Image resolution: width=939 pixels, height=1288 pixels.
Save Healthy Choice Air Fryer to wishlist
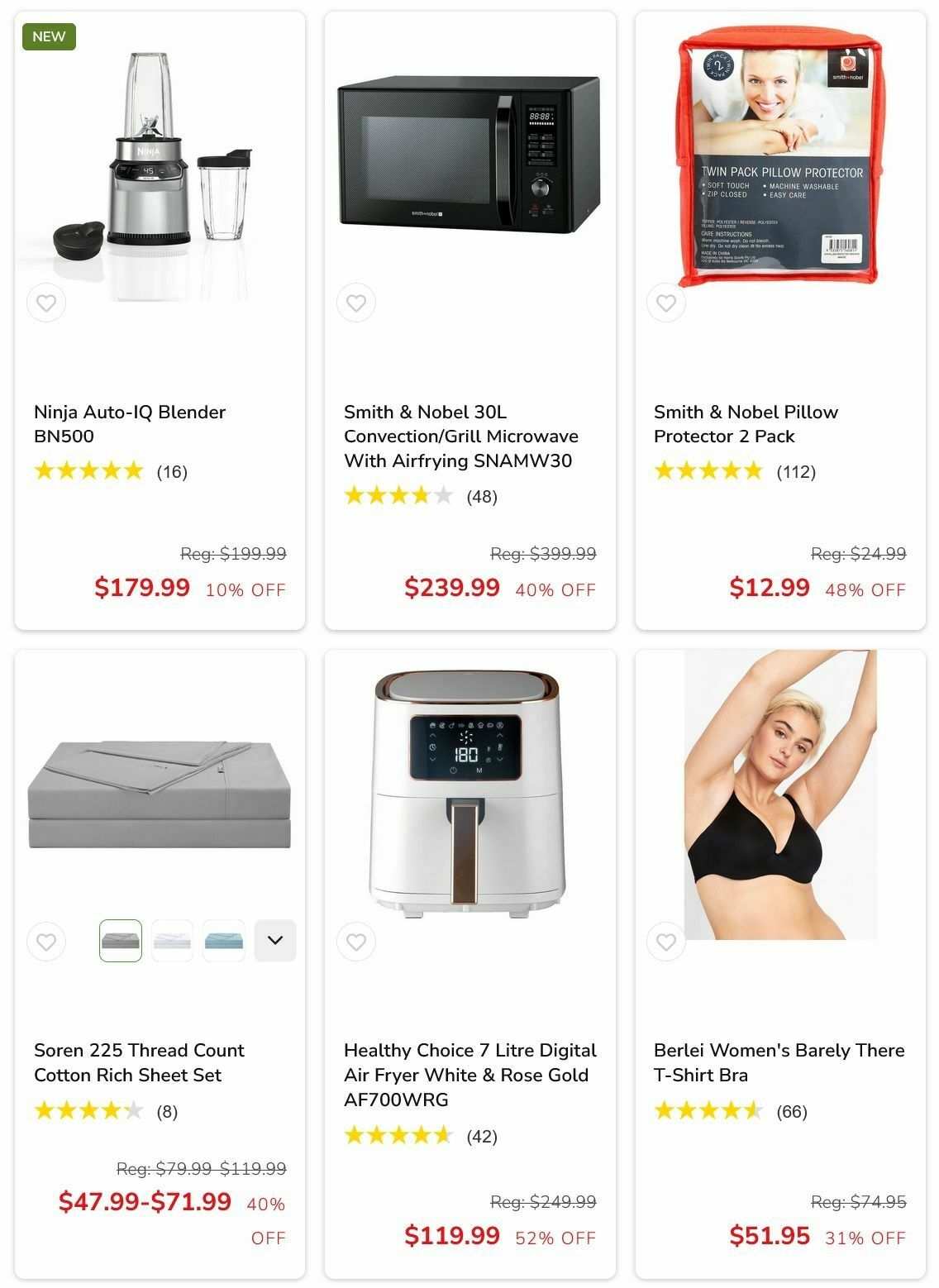pos(356,942)
